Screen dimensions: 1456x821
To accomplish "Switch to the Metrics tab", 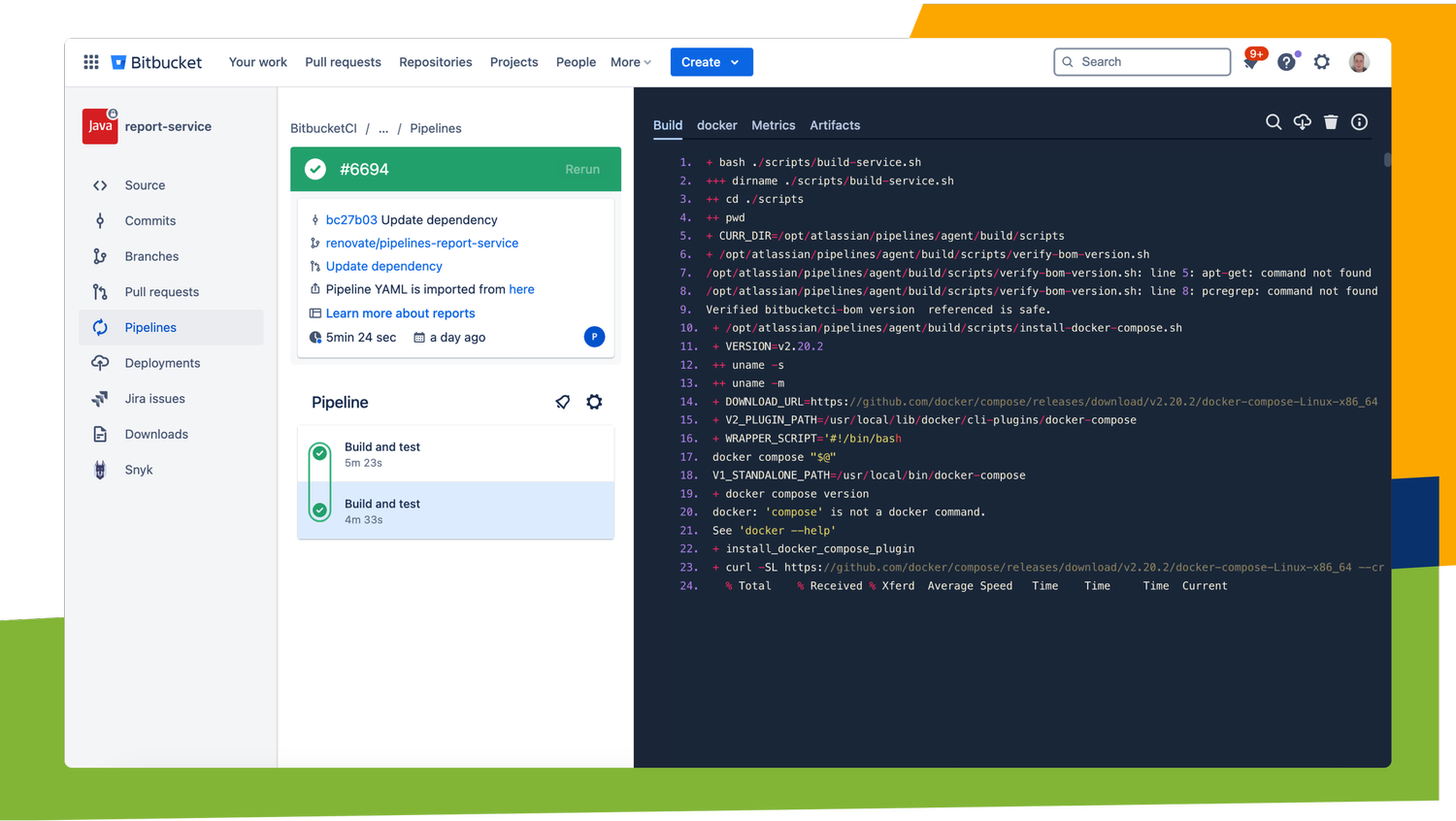I will [x=773, y=124].
